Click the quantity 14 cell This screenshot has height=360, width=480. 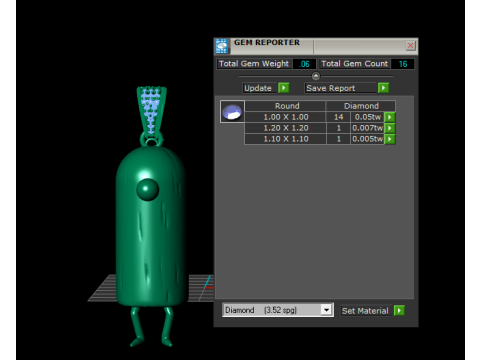(338, 117)
